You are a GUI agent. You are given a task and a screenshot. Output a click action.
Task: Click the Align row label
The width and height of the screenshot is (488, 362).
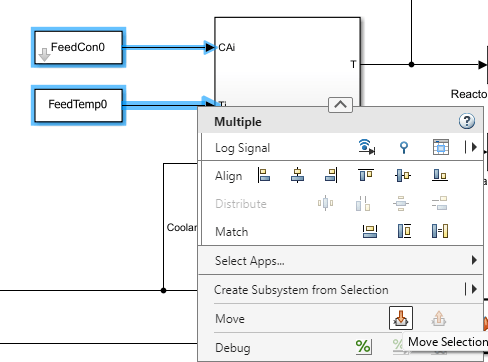228,176
